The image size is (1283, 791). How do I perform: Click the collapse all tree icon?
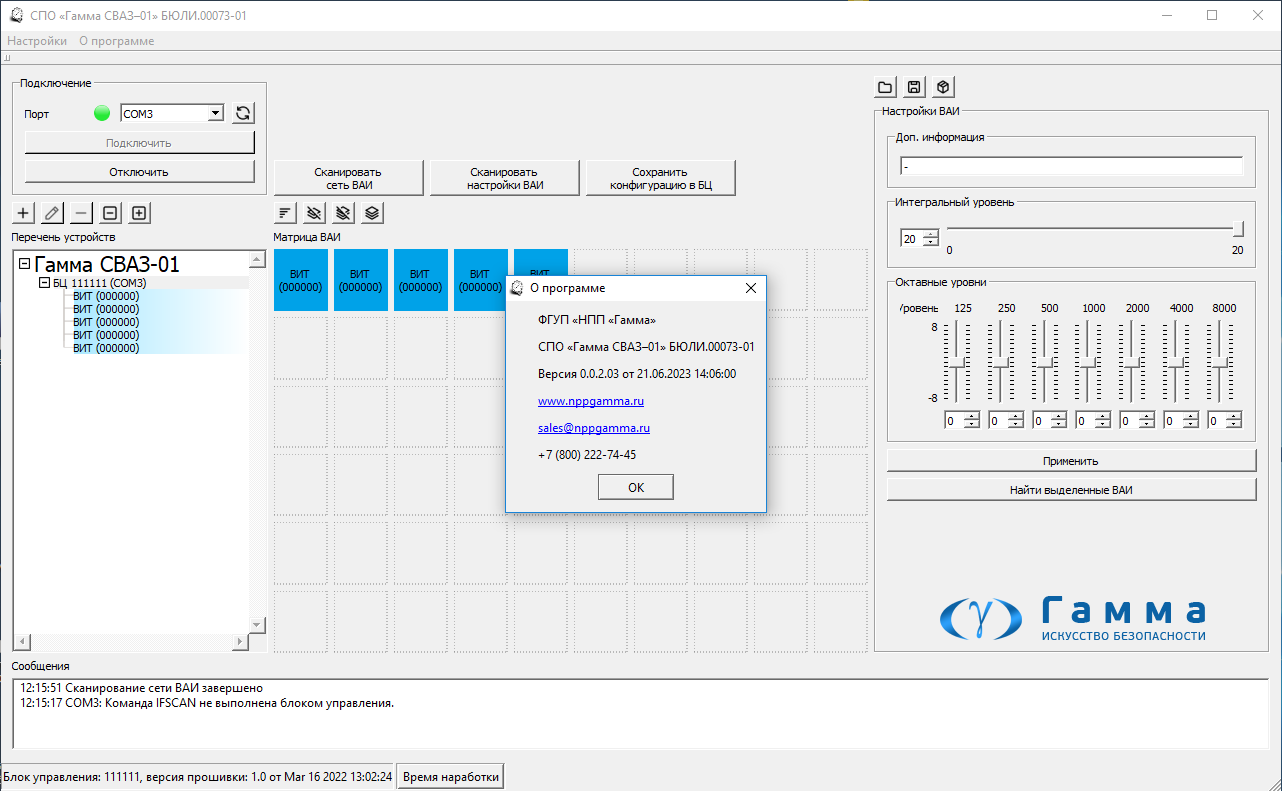111,213
